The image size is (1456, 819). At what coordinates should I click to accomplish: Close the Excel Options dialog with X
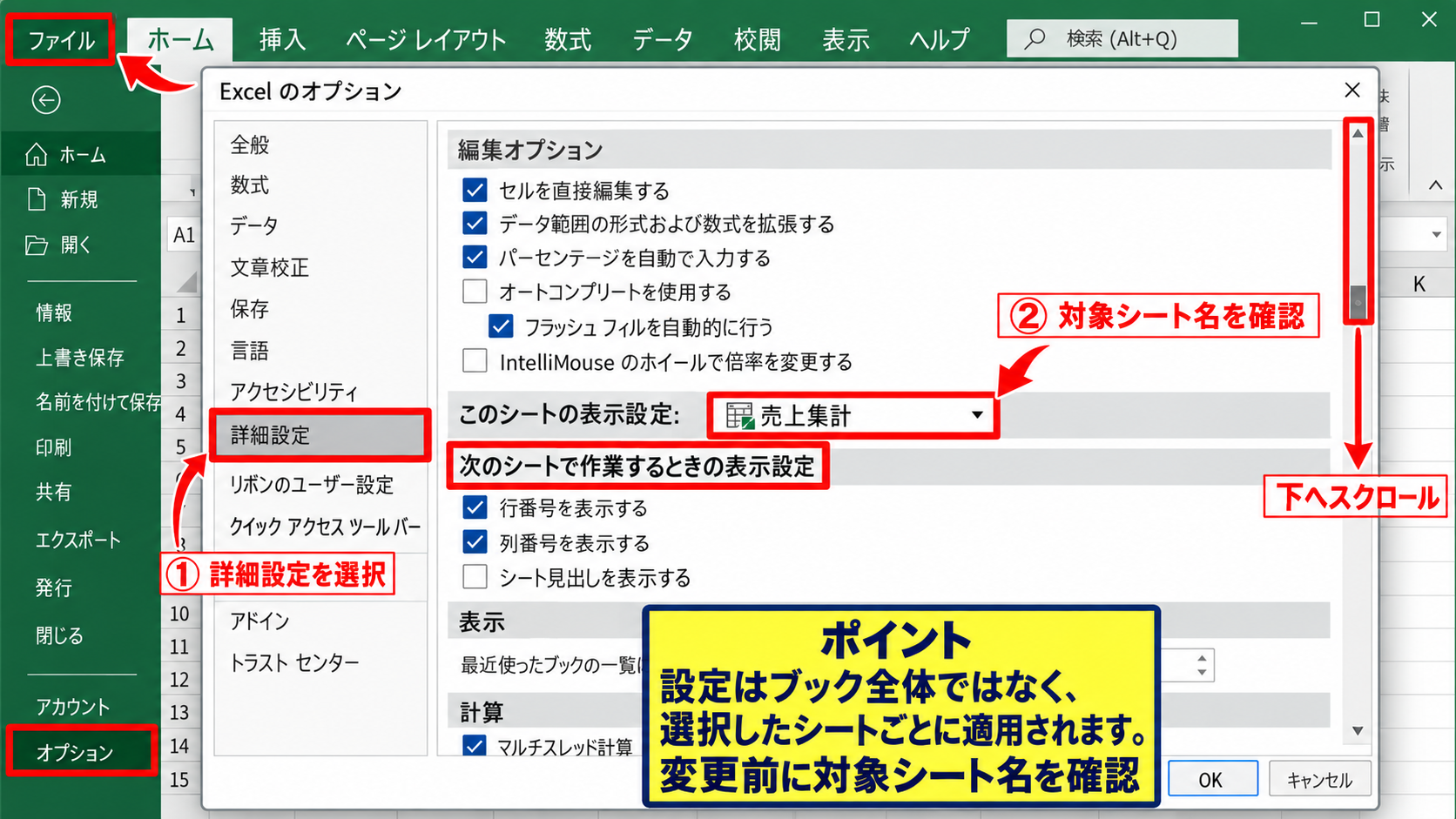tap(1352, 90)
